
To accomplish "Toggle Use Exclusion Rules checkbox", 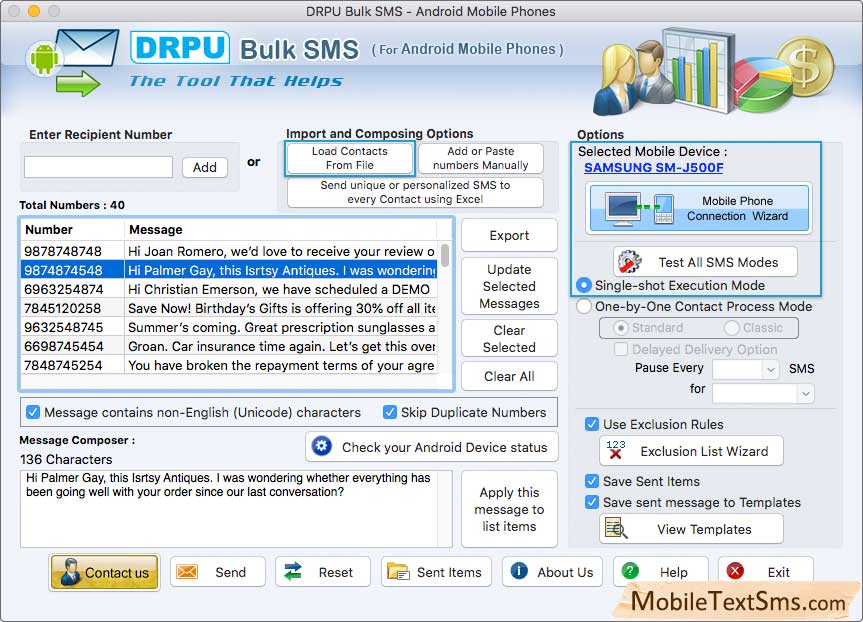I will tap(592, 424).
